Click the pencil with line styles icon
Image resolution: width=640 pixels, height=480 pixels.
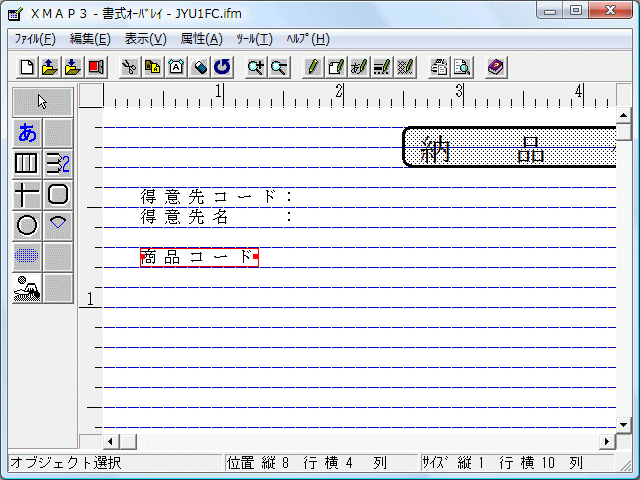tap(382, 67)
